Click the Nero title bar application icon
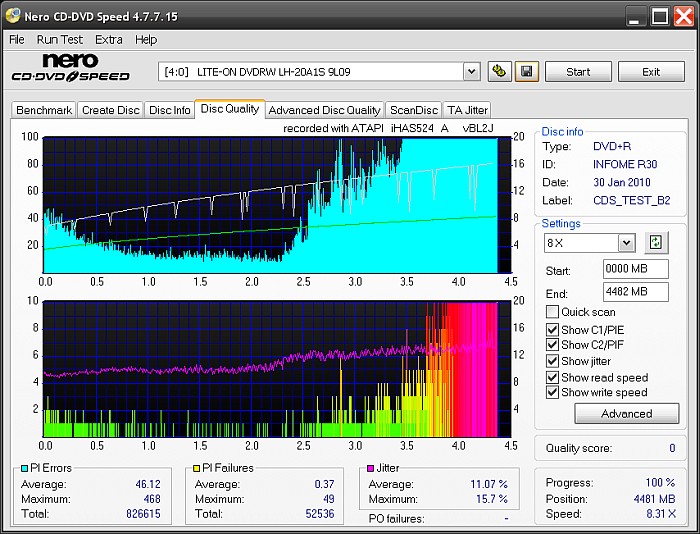 (x=13, y=15)
